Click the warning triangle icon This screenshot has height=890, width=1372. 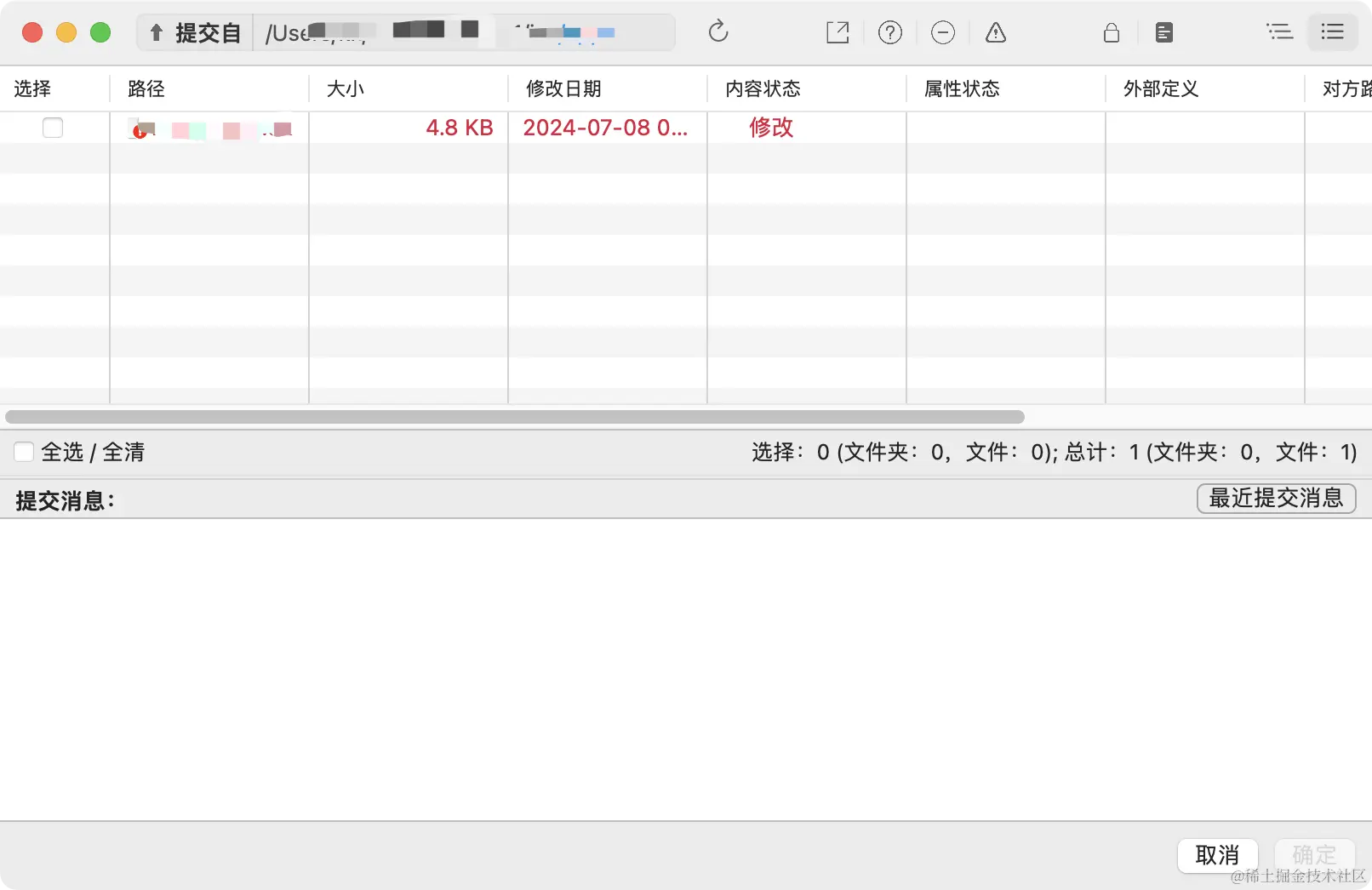click(x=996, y=32)
